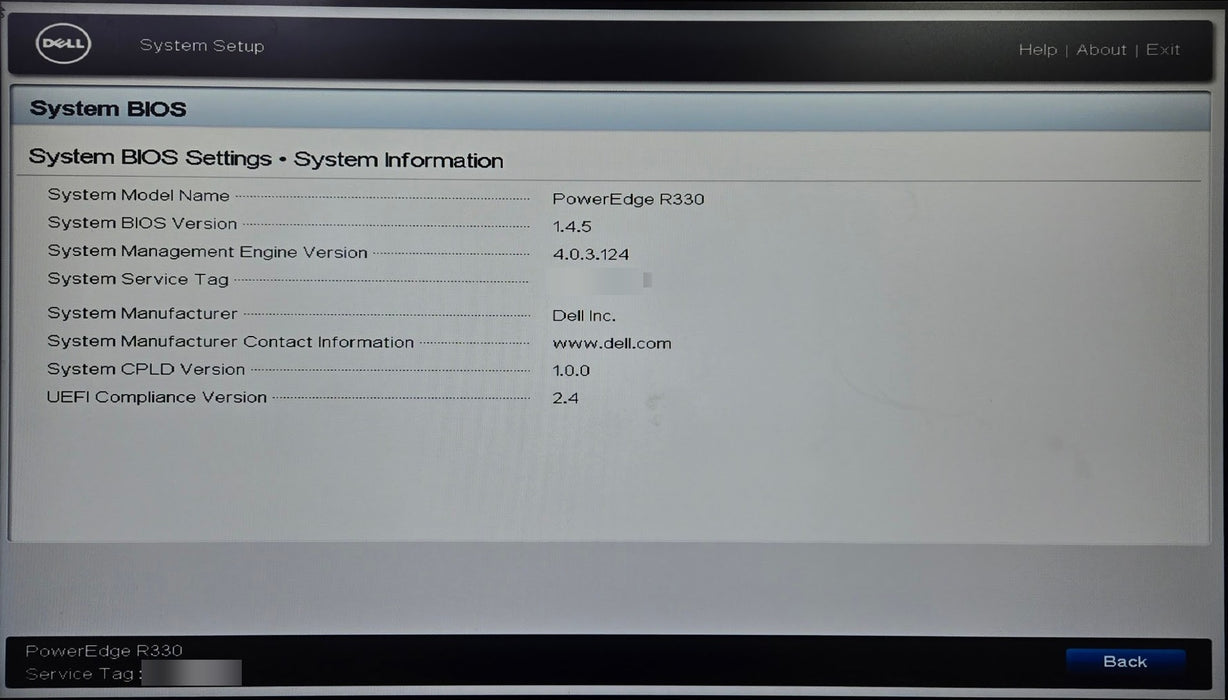Select the System CPLD Version label

[x=146, y=369]
